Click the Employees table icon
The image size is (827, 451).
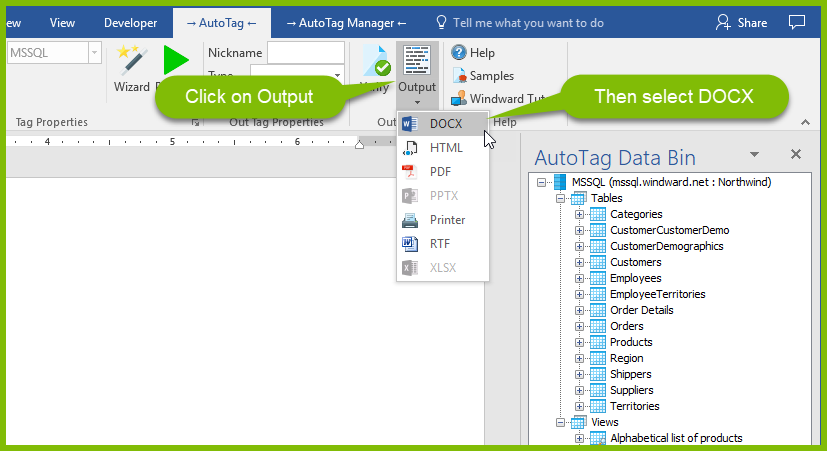tap(598, 278)
